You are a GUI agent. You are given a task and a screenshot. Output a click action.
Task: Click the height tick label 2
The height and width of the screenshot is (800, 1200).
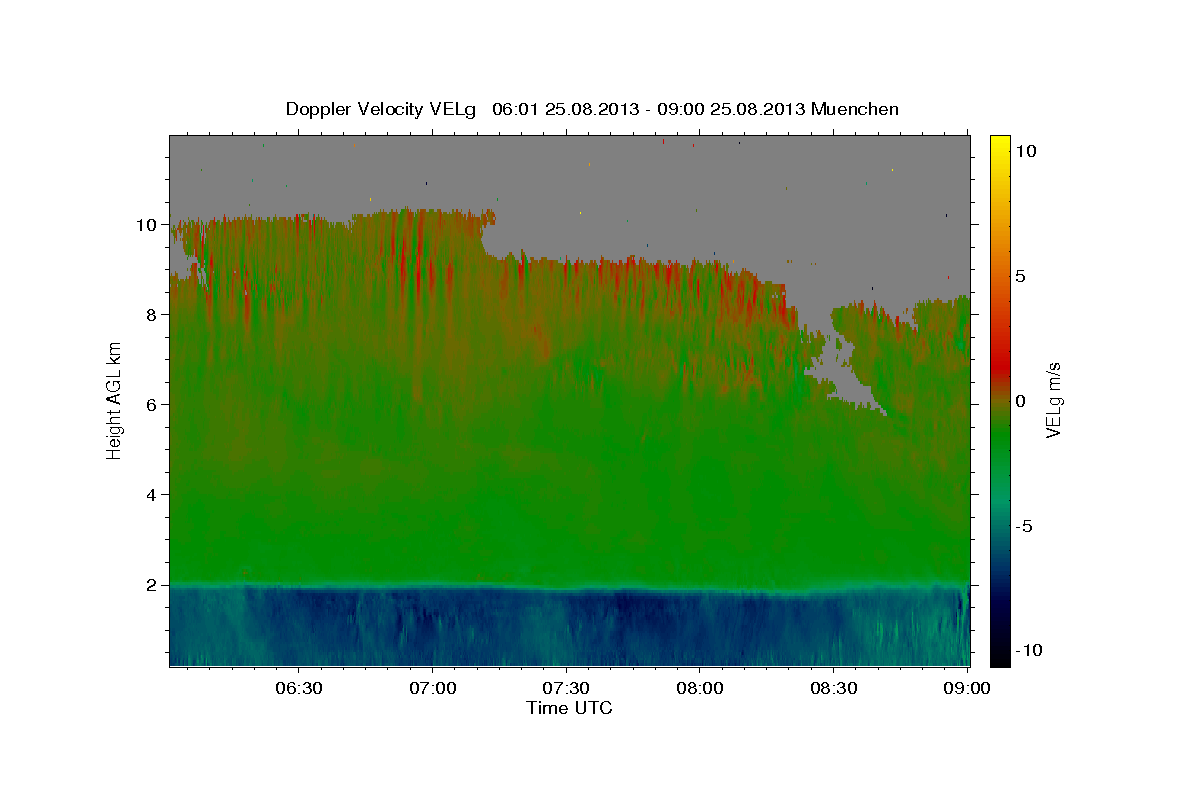point(151,585)
